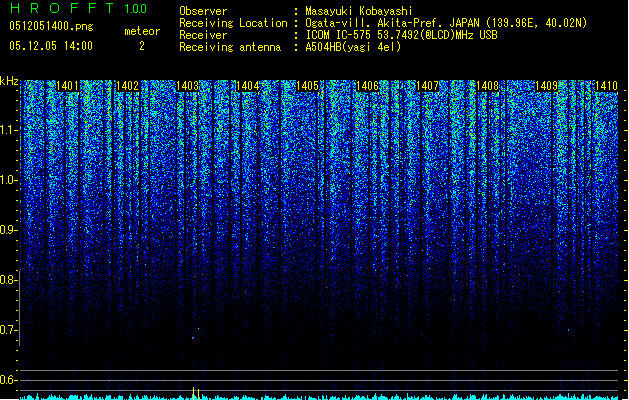629x400 pixels.
Task: Click the yellow meteor echo spike in level graph
Action: (x=195, y=393)
